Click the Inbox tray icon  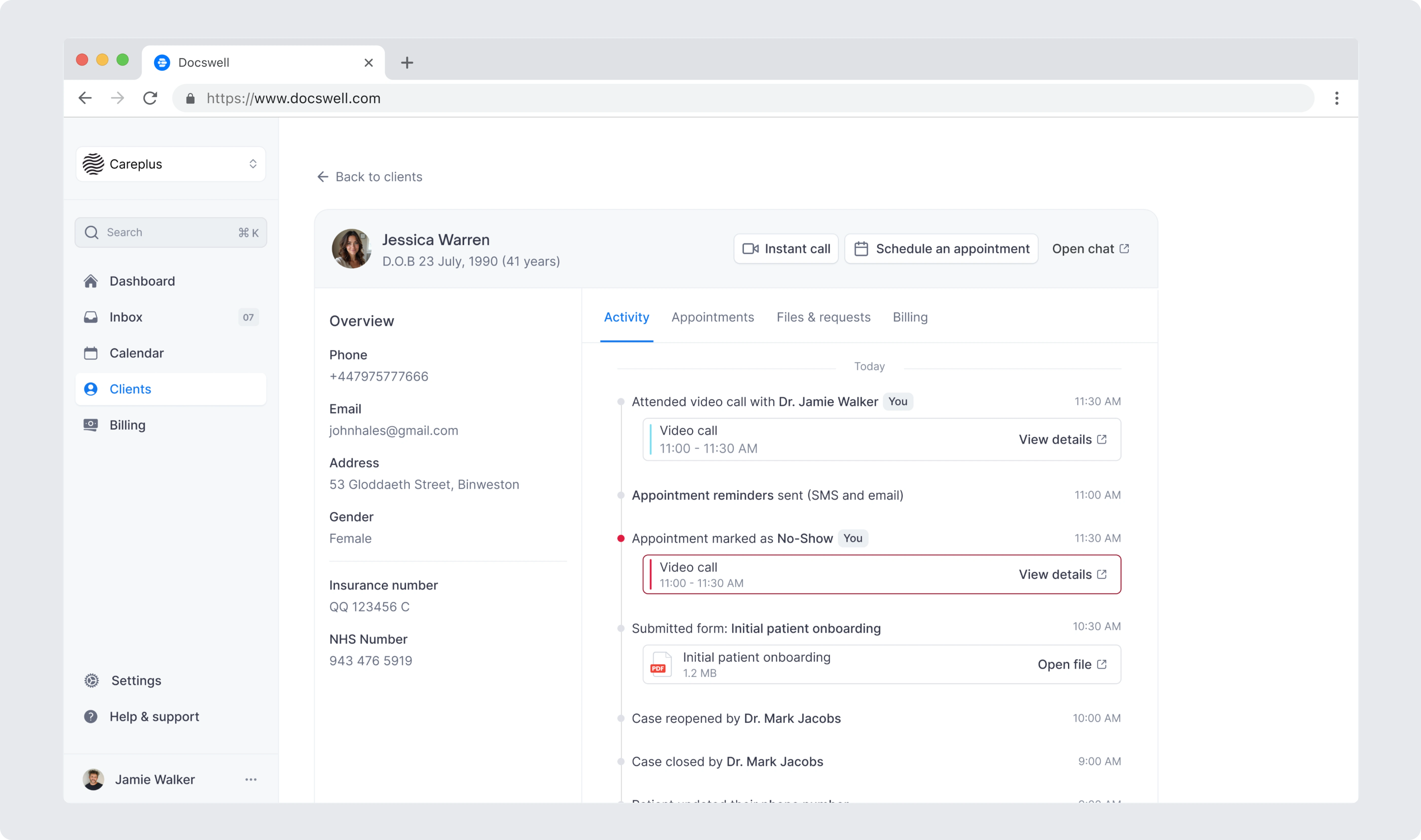[90, 317]
